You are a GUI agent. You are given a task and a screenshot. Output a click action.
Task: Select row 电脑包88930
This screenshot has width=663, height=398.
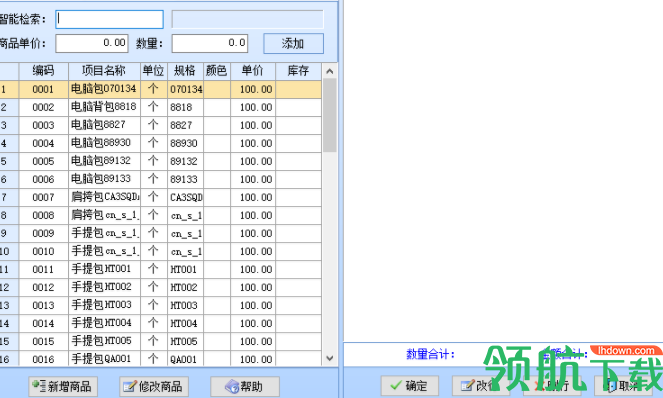(161, 143)
